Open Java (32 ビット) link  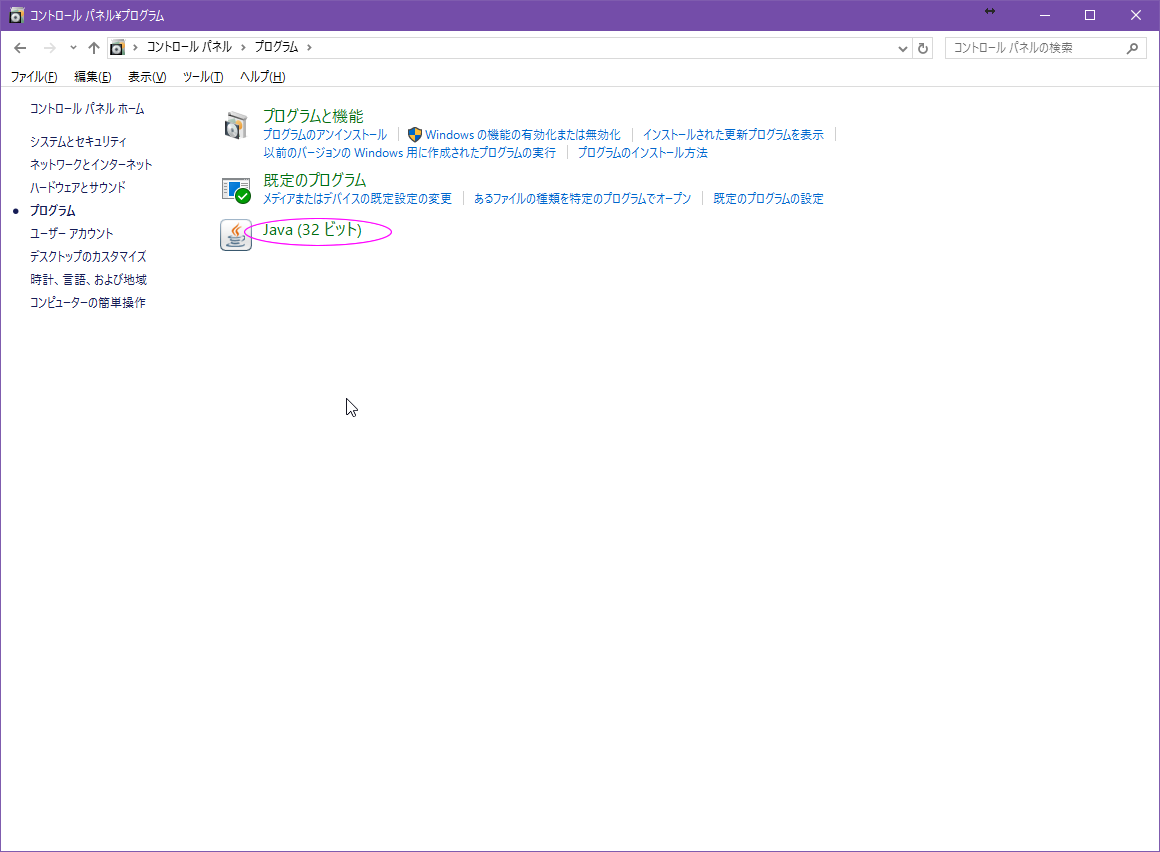point(312,231)
